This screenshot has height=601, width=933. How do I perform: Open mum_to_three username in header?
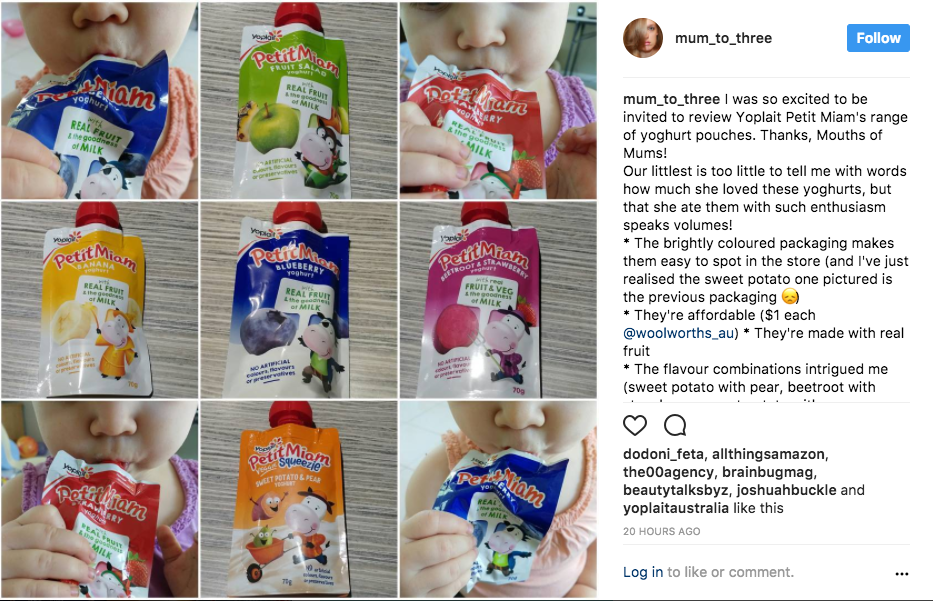tap(723, 38)
